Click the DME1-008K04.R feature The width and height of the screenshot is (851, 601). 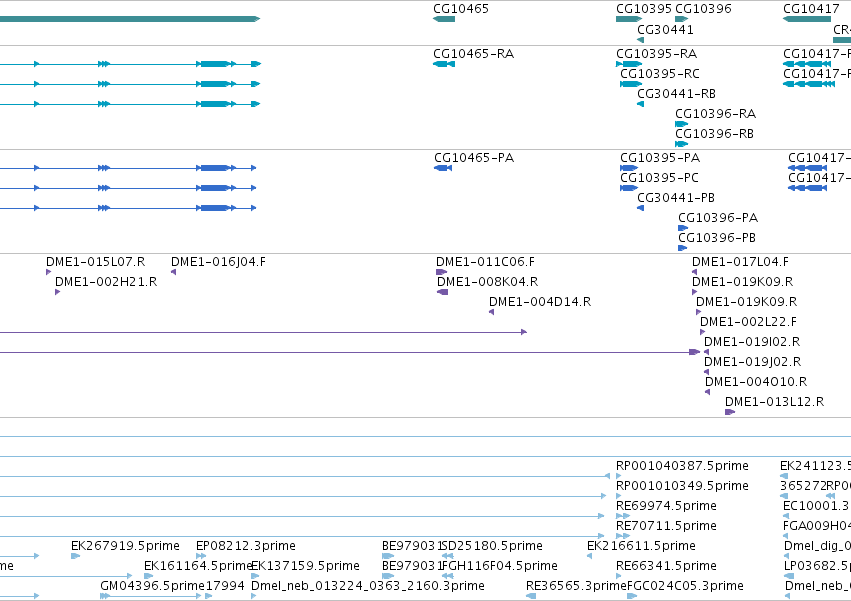pos(487,282)
